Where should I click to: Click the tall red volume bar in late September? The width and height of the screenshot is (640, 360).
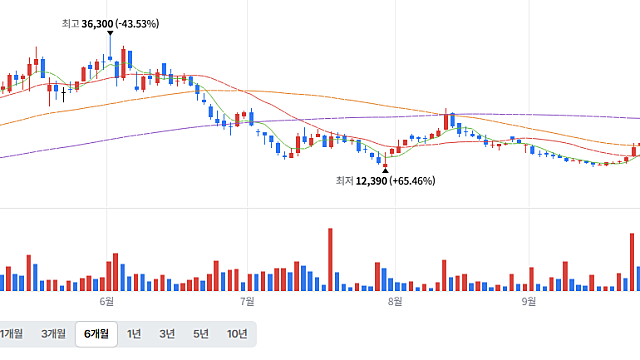[x=632, y=262]
